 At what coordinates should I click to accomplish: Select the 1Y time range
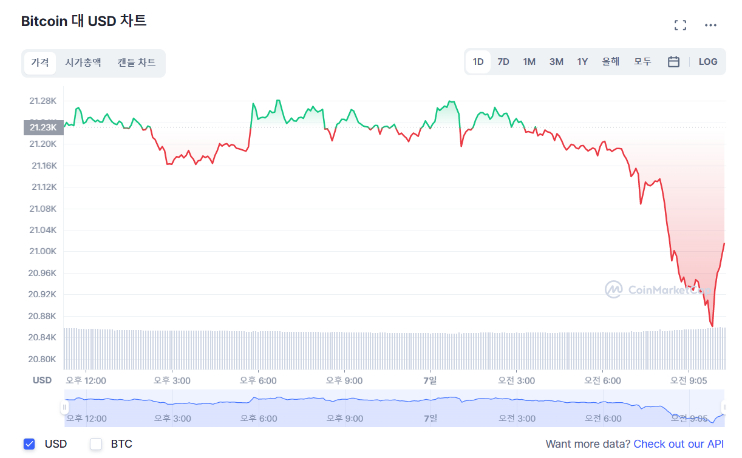tap(582, 62)
